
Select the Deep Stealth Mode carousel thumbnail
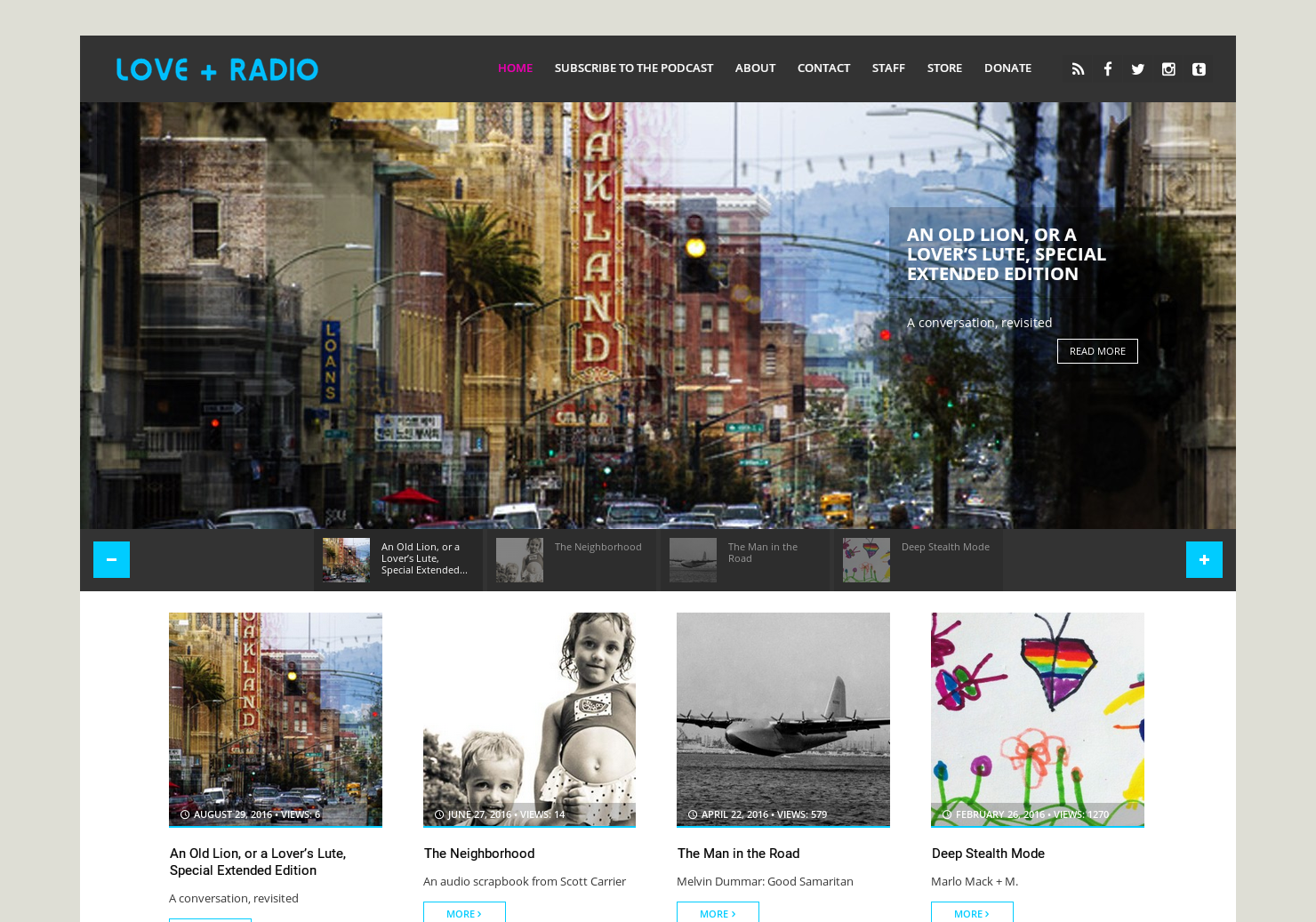(867, 559)
